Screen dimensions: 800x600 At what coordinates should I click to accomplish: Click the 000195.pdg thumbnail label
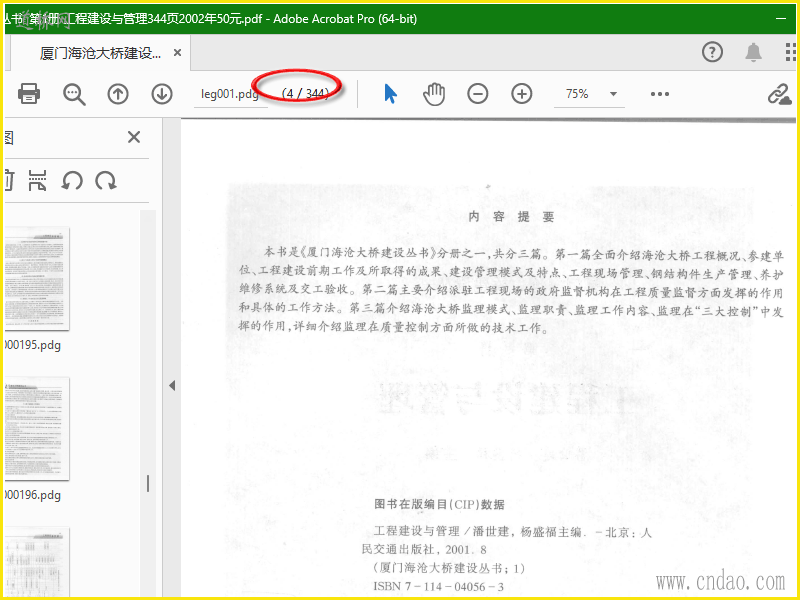click(x=33, y=345)
